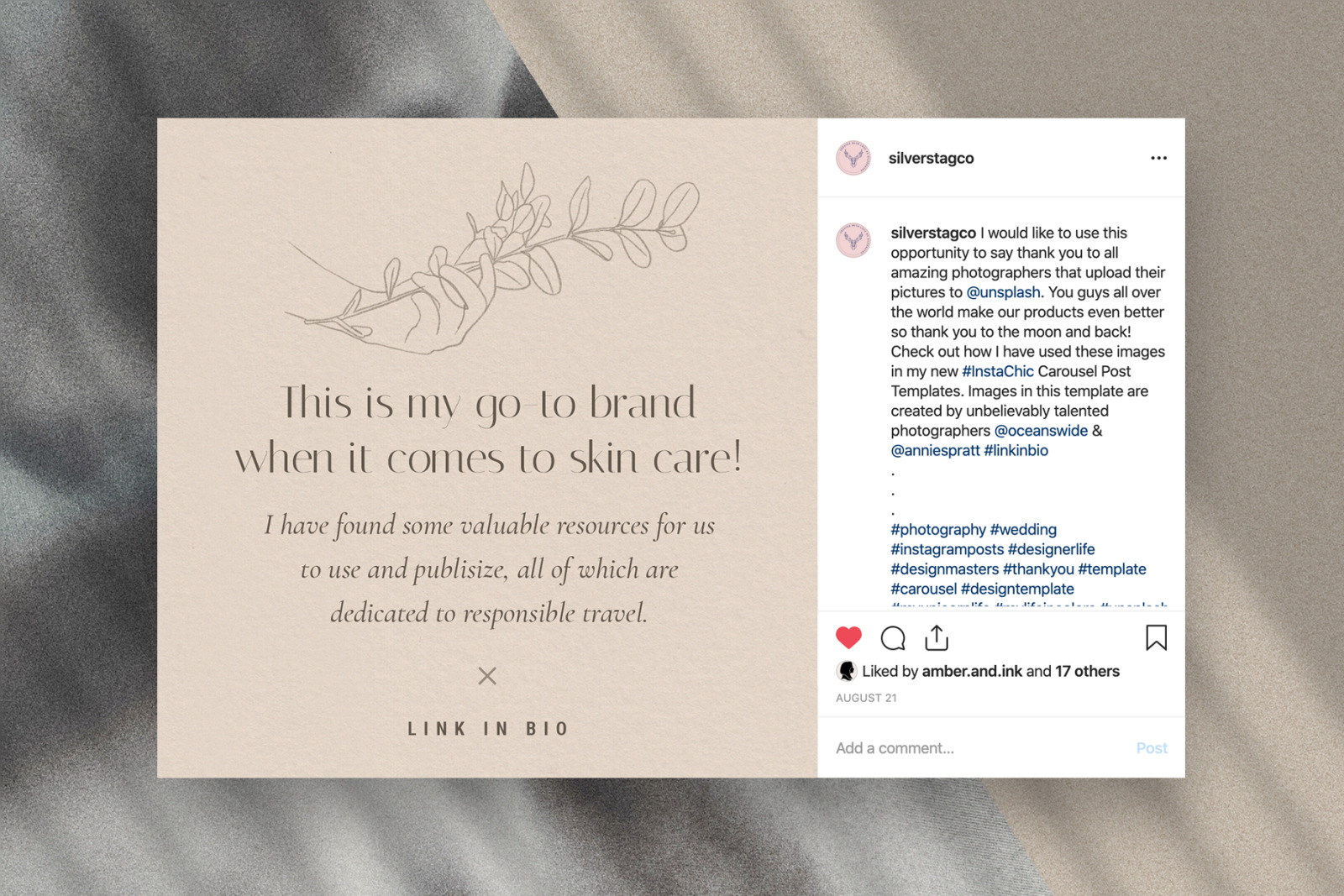Toggle the bookmark save icon
Image resolution: width=1344 pixels, height=896 pixels.
[1156, 638]
